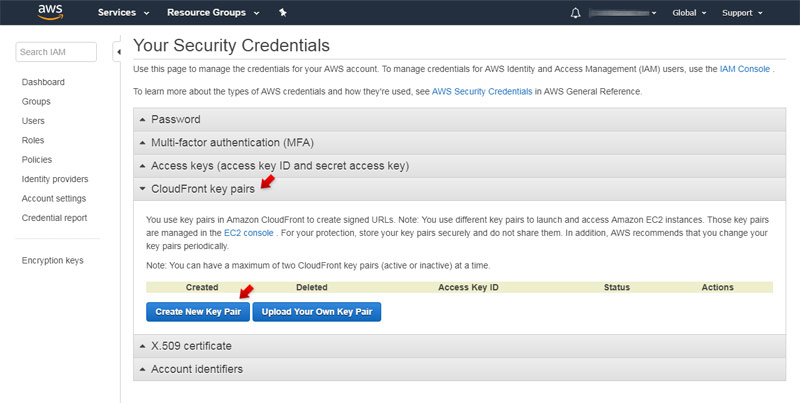Expand the Access keys section
Image resolution: width=800 pixels, height=403 pixels.
[x=459, y=166]
